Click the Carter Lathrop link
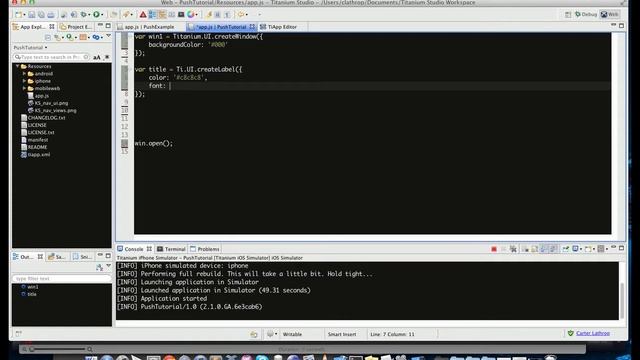The width and height of the screenshot is (640, 360). click(x=593, y=333)
